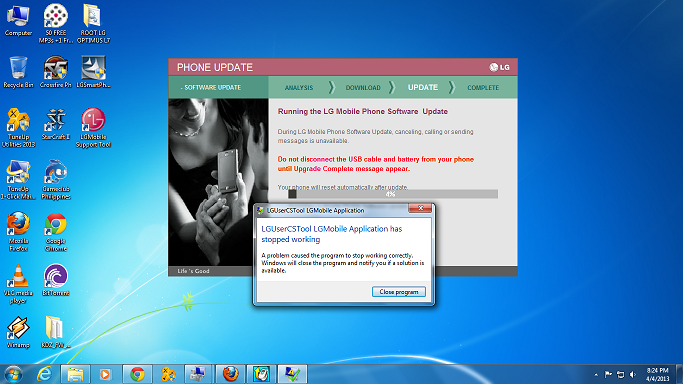Launch Google Chrome from desktop
The image size is (683, 384).
(56, 232)
